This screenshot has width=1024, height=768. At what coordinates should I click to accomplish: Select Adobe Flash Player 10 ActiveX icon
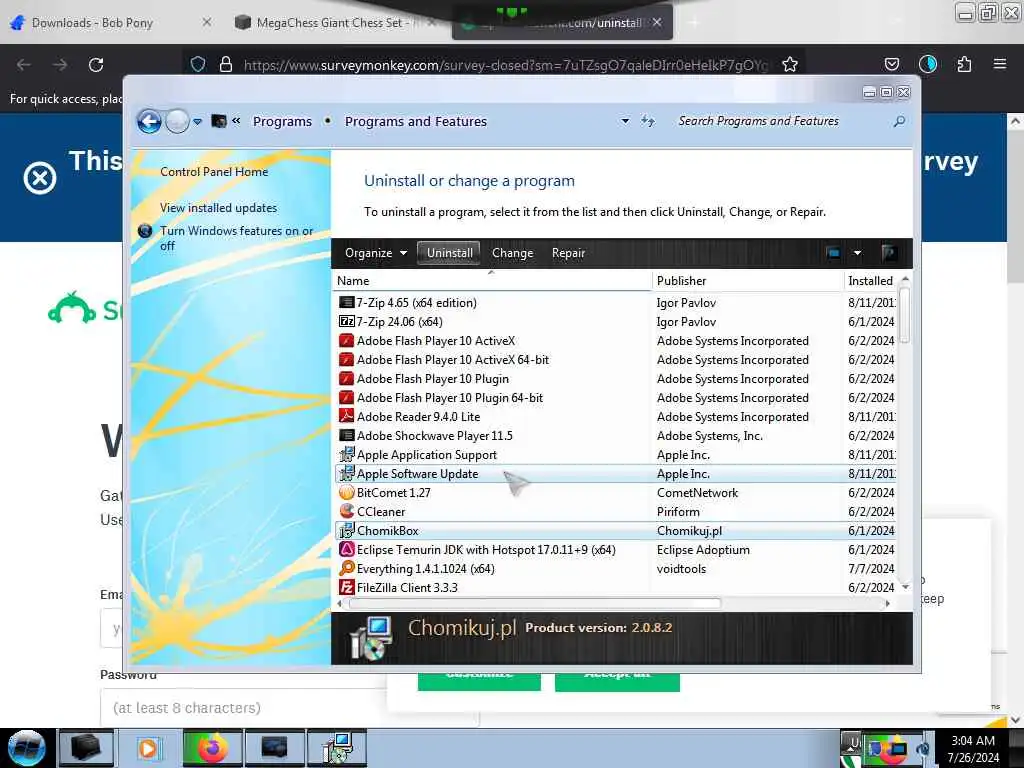(x=346, y=341)
